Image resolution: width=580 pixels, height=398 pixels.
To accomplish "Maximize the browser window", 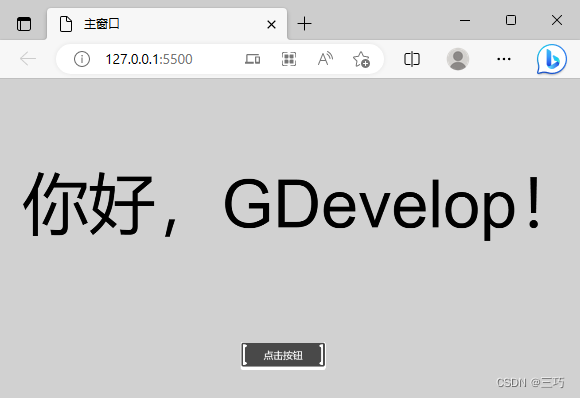I will click(x=511, y=20).
